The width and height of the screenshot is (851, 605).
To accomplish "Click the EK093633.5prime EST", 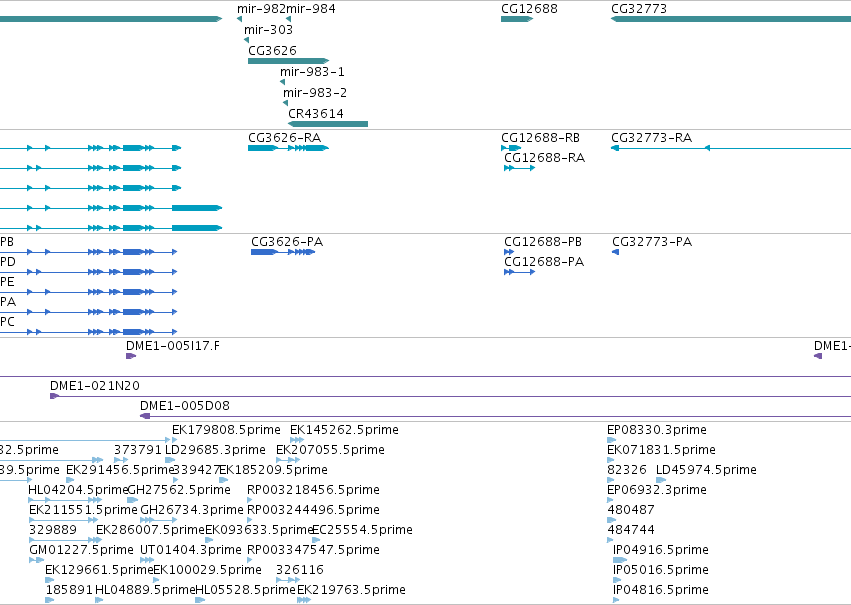I will pyautogui.click(x=209, y=540).
